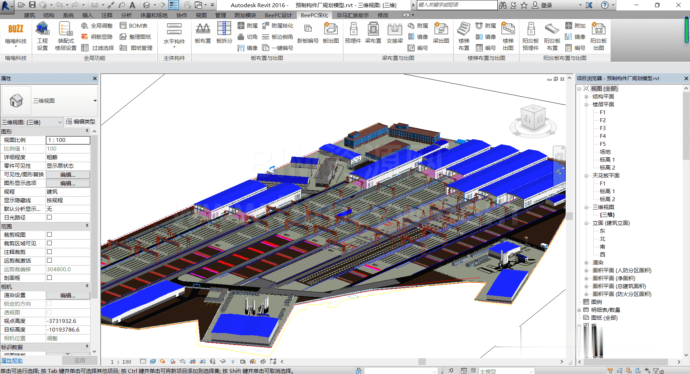Open the 分析 ribbon tab
This screenshot has height=374, width=690.
[126, 15]
